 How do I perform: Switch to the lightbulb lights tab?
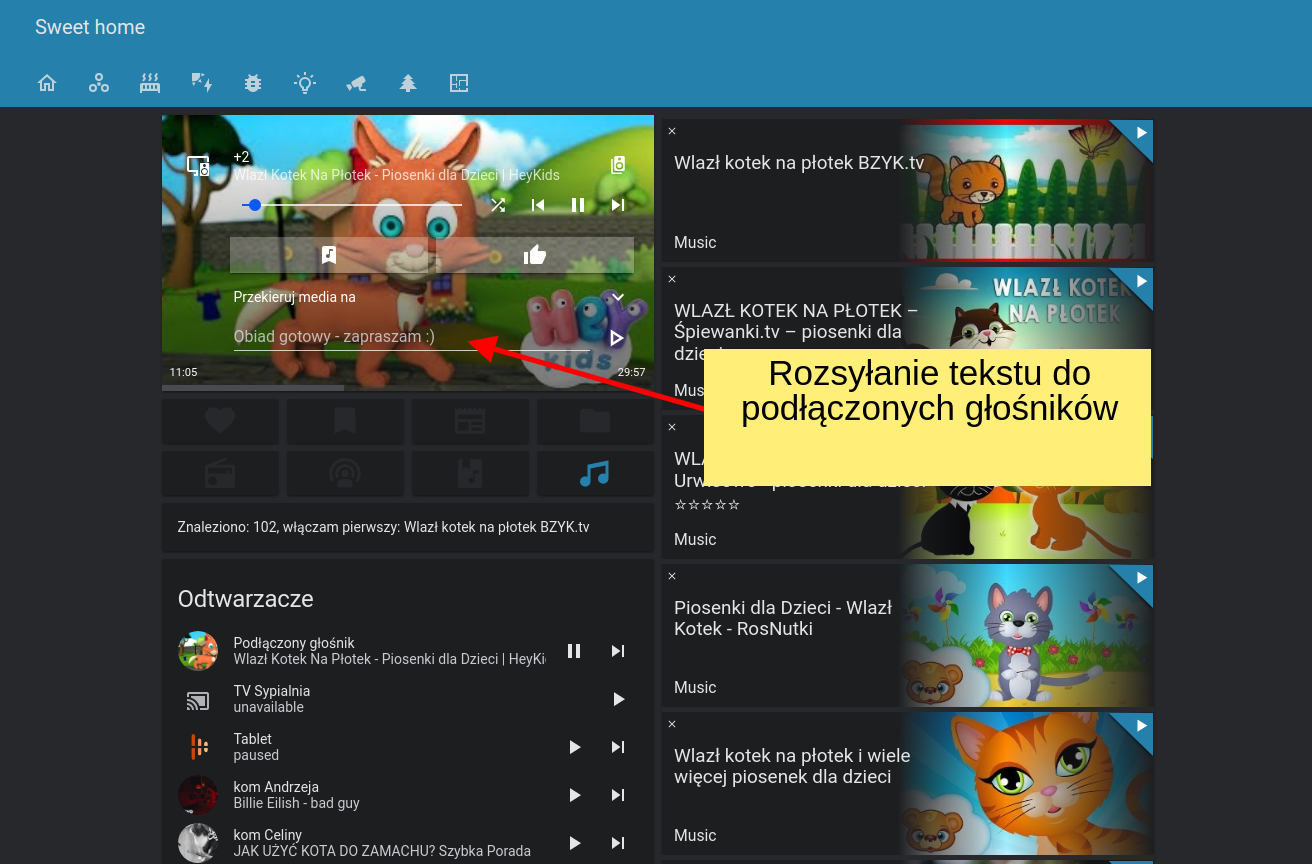point(305,83)
